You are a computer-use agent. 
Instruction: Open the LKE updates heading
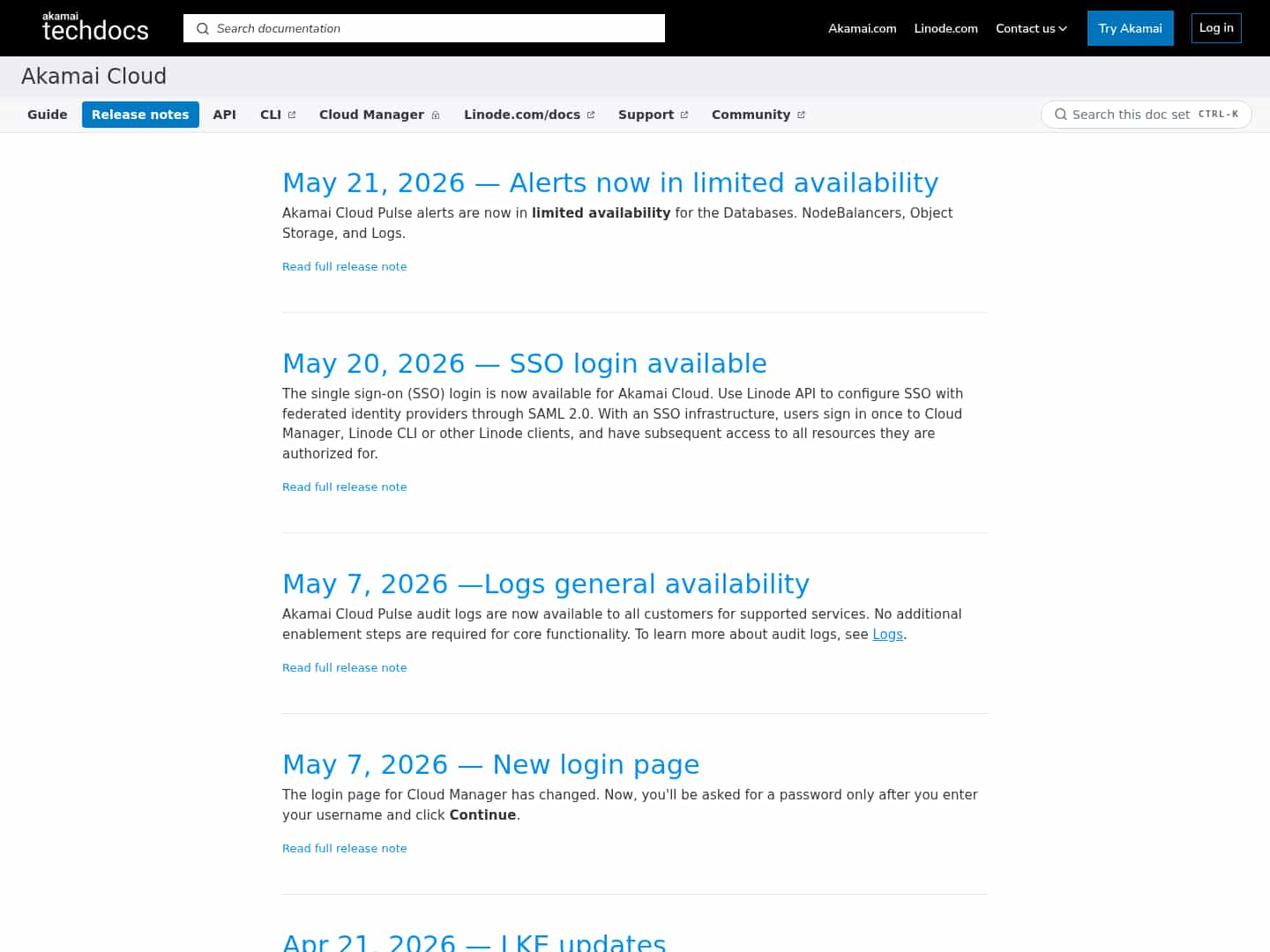(474, 941)
